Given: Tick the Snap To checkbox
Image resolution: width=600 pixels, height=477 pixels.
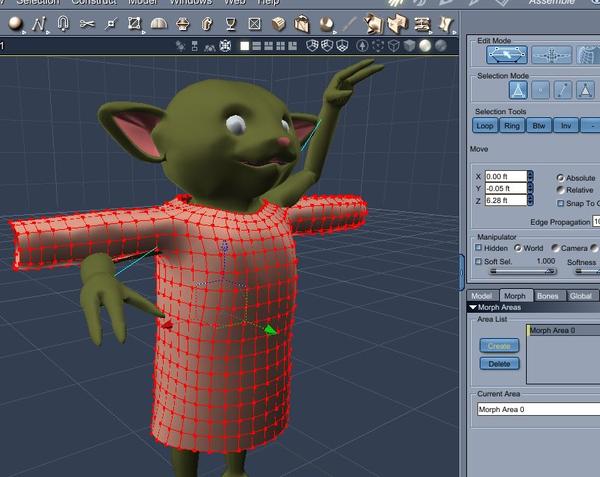Looking at the screenshot, I should click(x=561, y=203).
